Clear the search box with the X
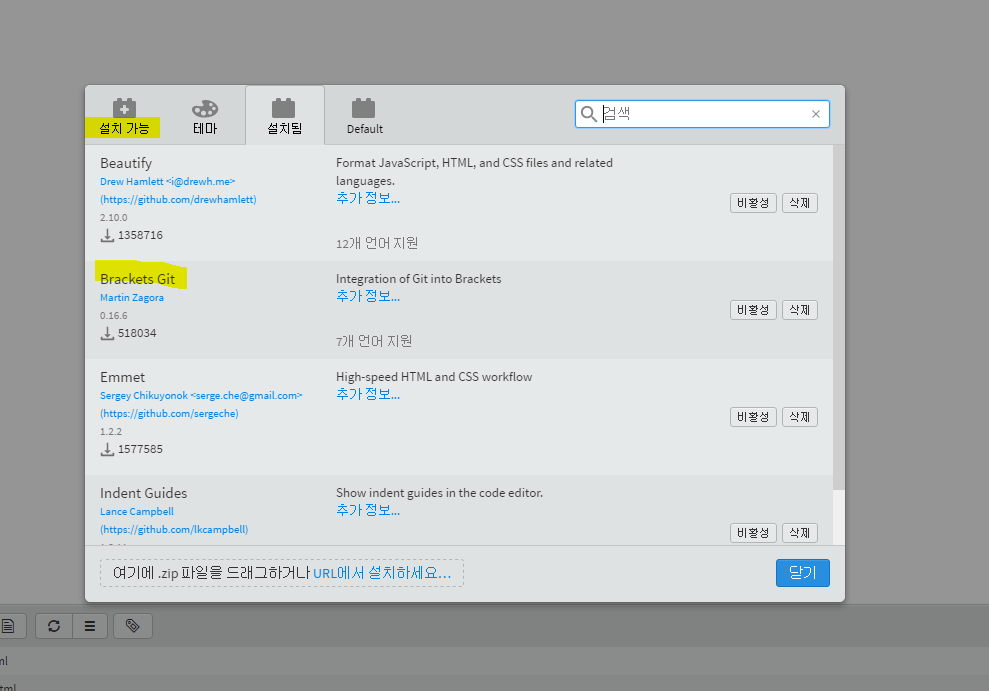This screenshot has width=989, height=691. pyautogui.click(x=816, y=114)
